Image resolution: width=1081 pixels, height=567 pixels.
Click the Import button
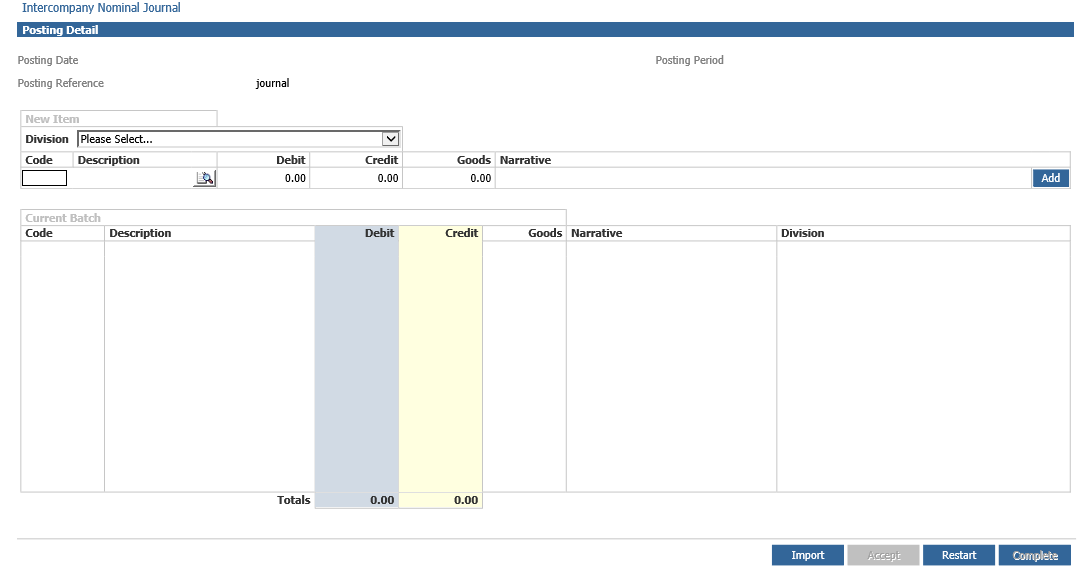pos(807,555)
